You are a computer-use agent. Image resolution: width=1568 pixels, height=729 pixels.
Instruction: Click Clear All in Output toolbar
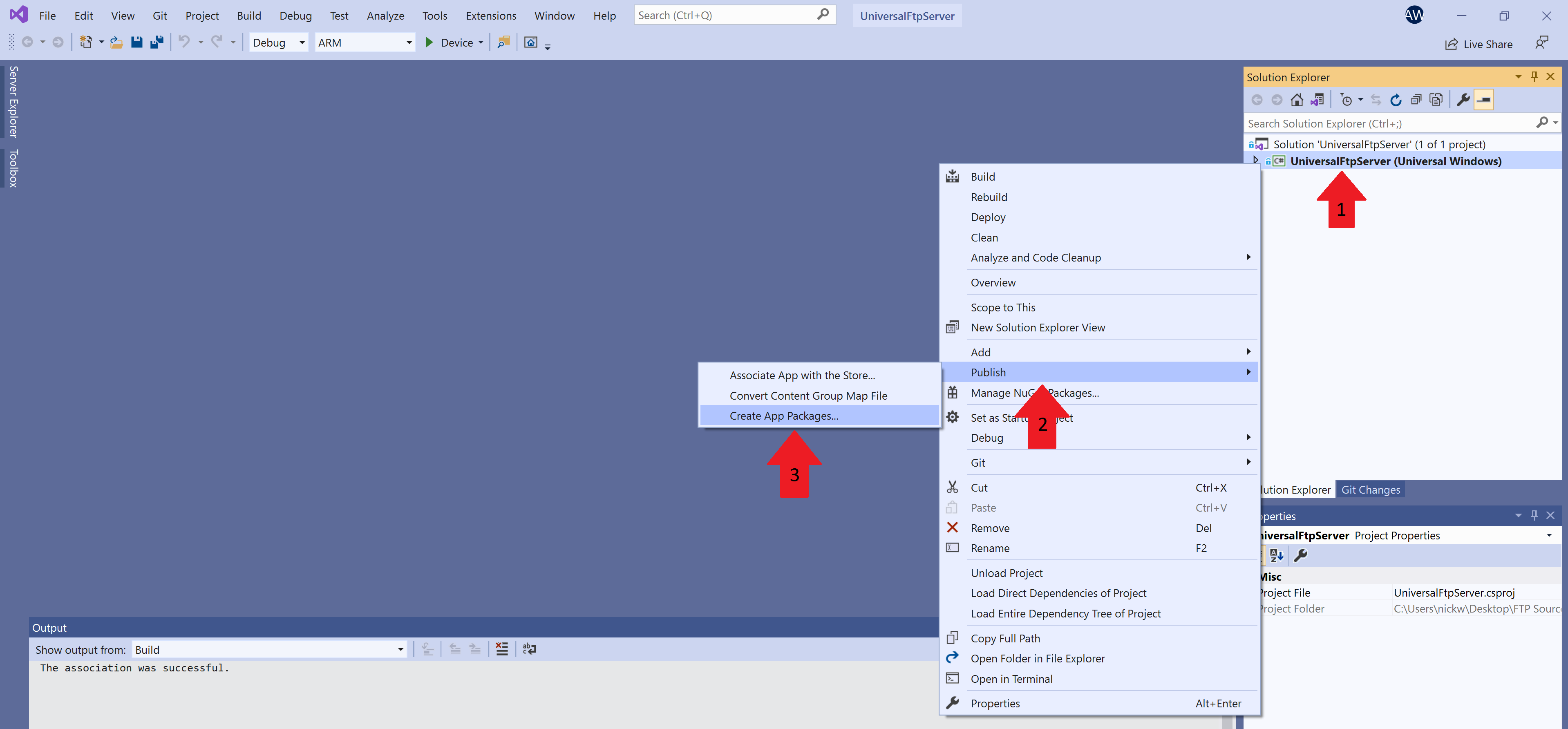click(x=501, y=649)
